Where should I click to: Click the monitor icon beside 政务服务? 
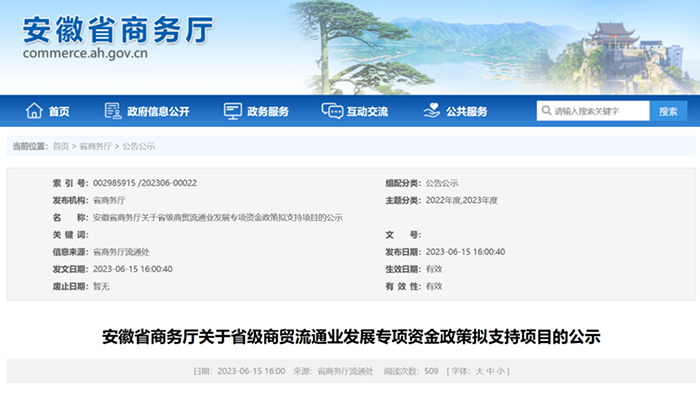click(232, 111)
